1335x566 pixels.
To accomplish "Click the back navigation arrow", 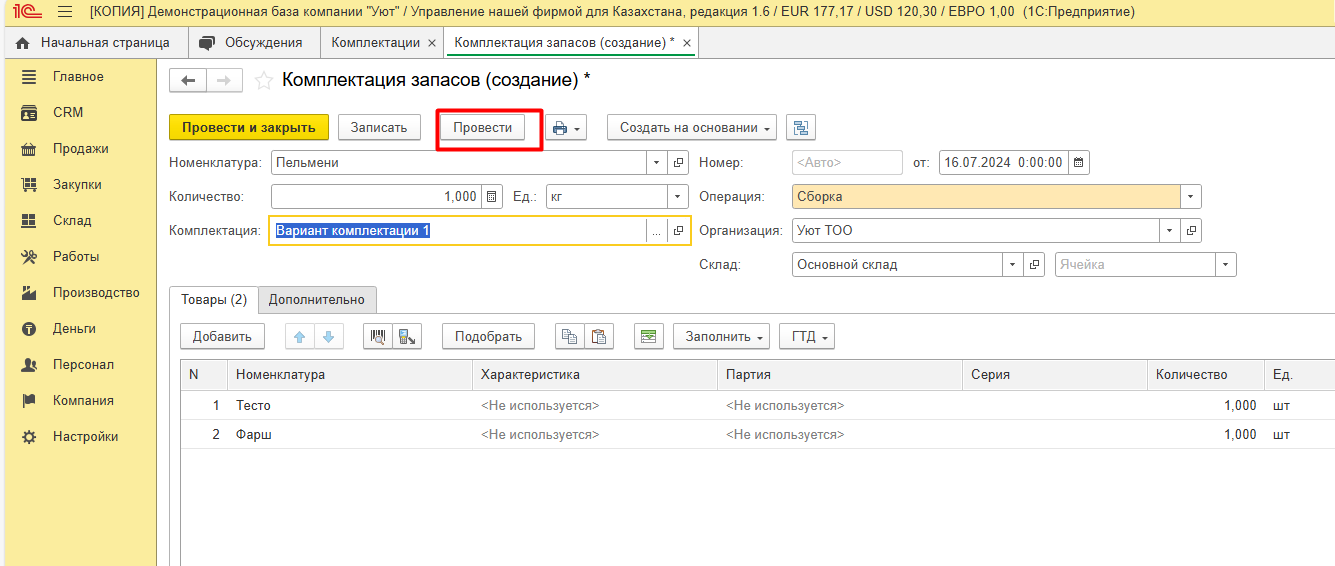I will tap(189, 81).
